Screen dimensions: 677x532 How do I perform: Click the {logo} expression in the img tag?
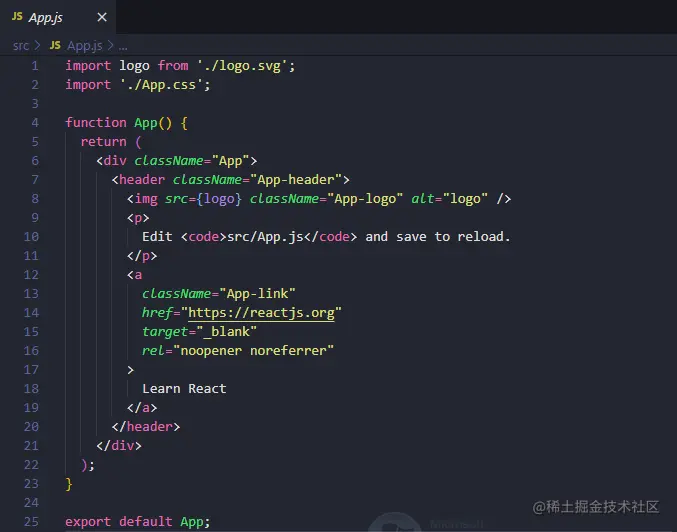[219, 199]
